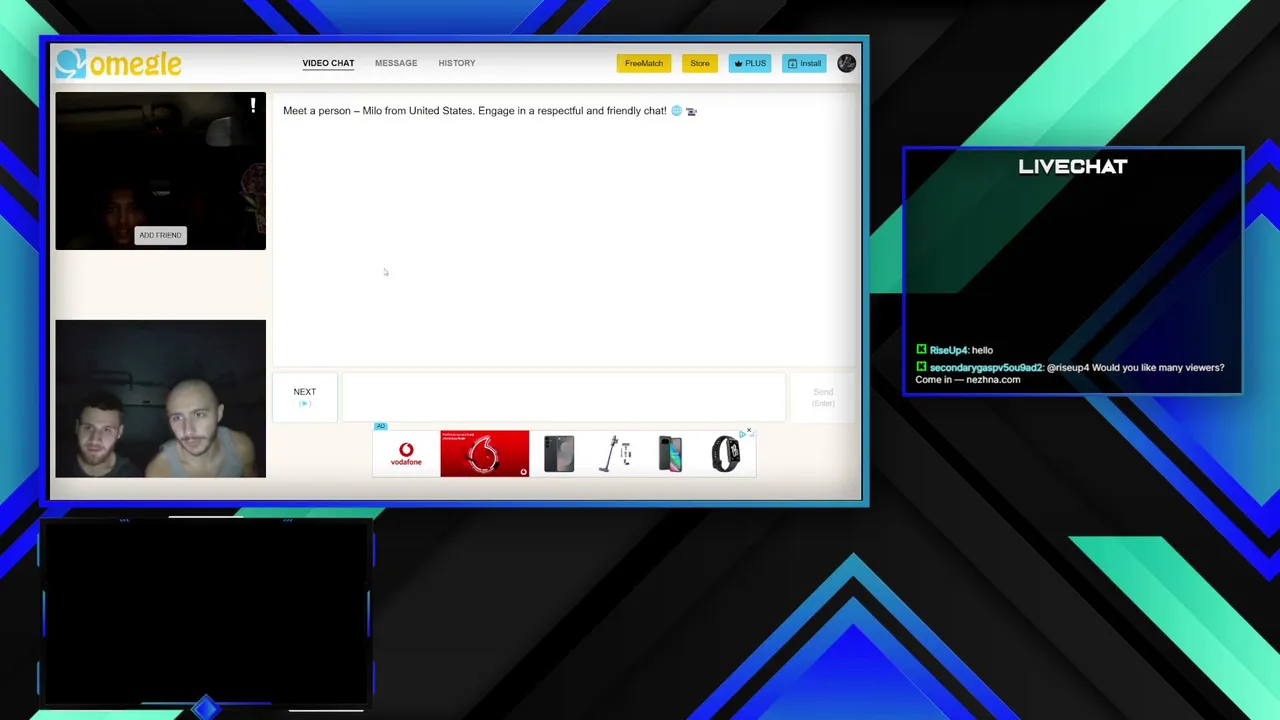Viewport: 1280px width, 720px height.
Task: Click the Send message button
Action: [823, 396]
